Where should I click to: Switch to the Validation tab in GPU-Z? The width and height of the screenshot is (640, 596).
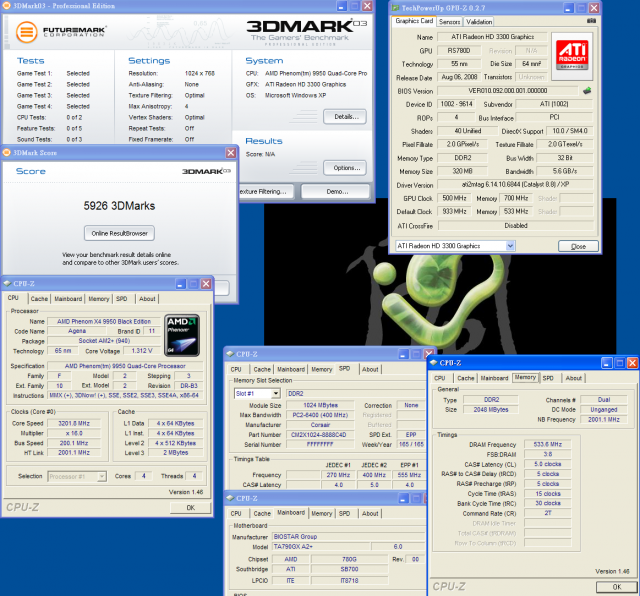[479, 22]
